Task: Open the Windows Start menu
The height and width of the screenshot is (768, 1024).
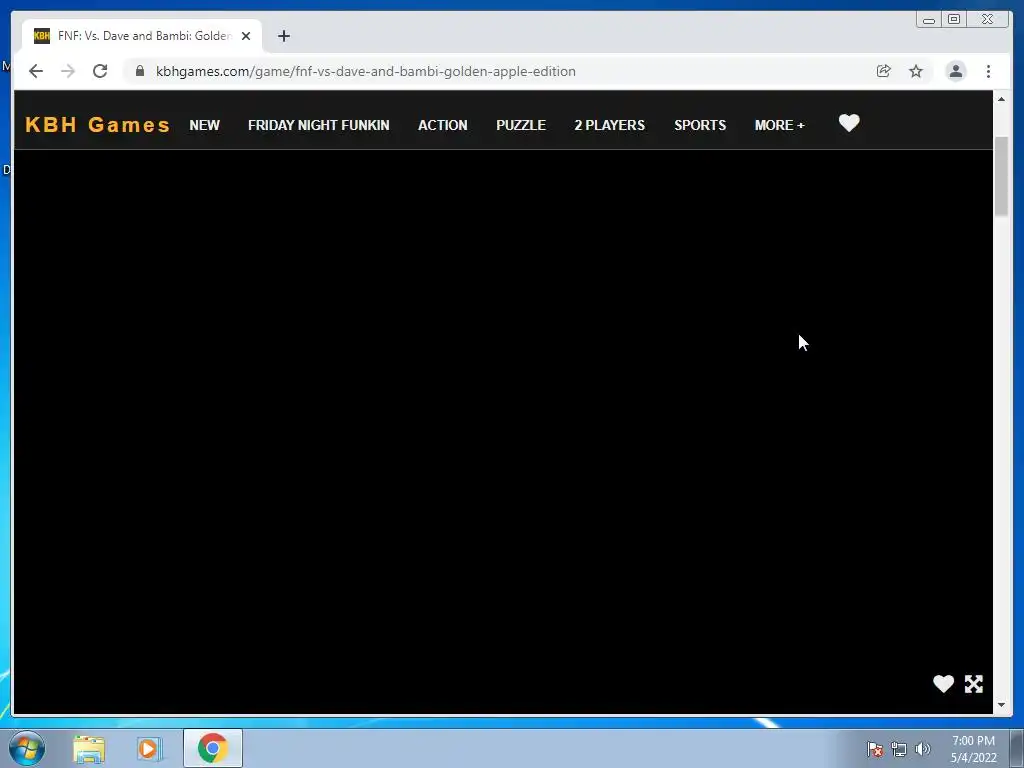Action: point(27,748)
